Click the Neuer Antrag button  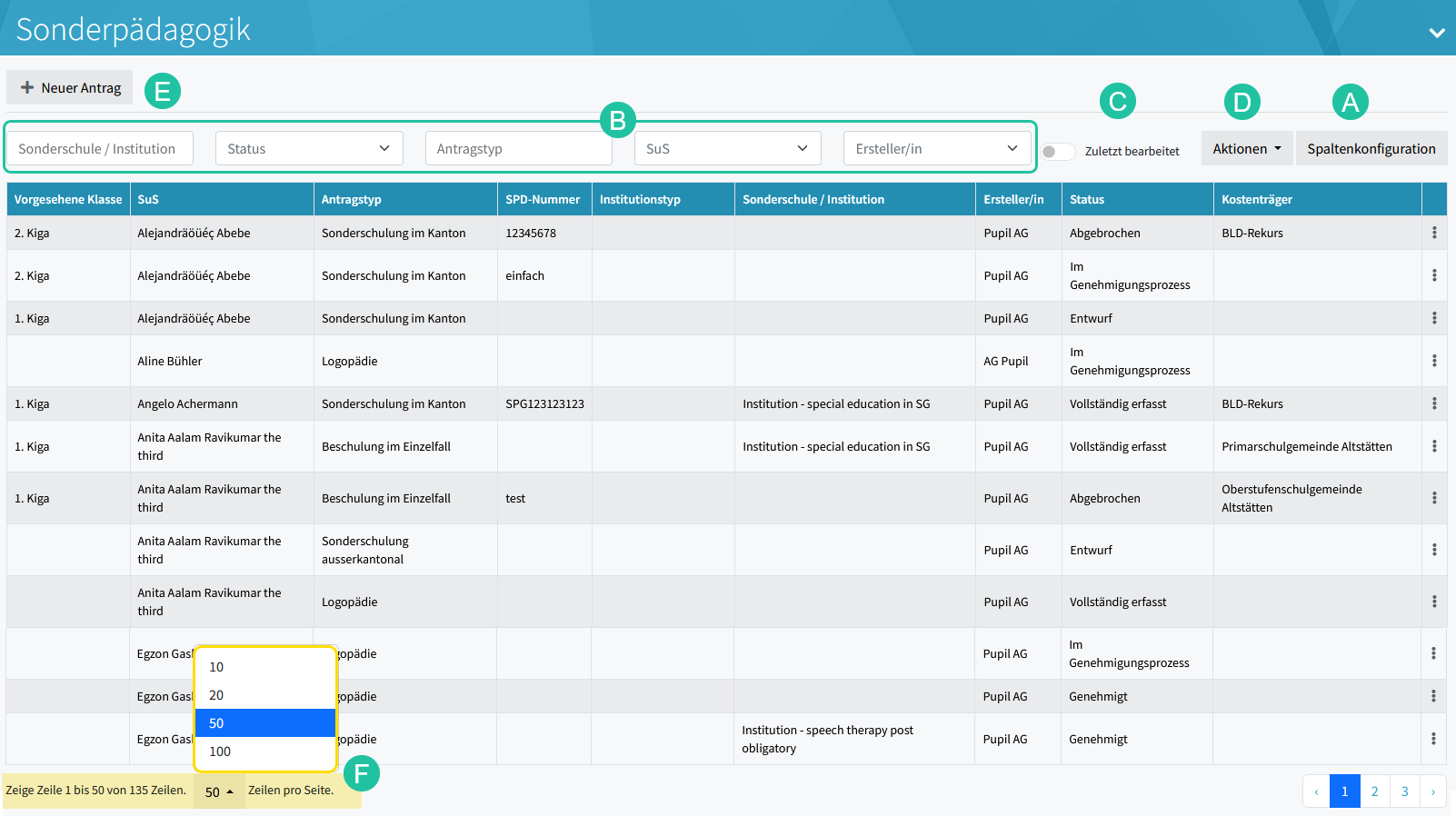70,87
